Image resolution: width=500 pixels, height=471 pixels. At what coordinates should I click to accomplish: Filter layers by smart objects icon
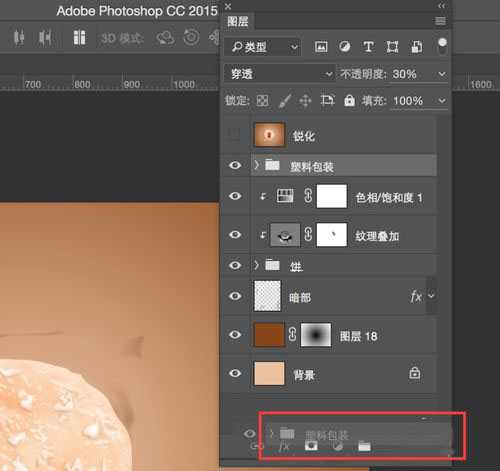pos(417,47)
